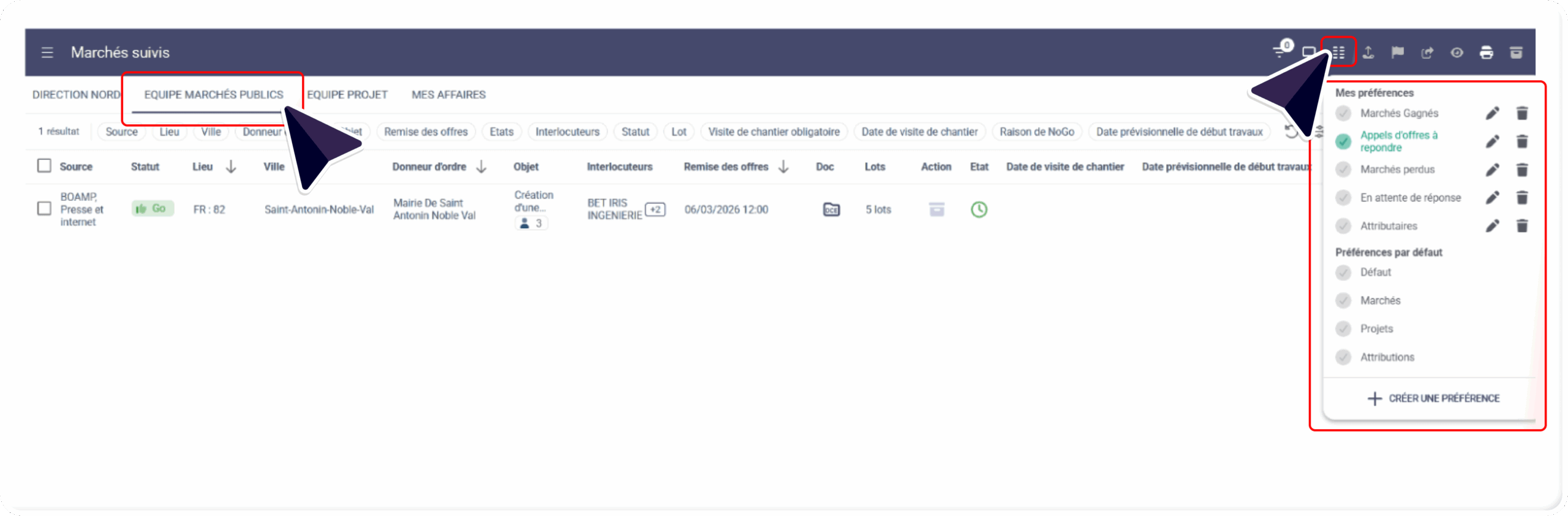The image size is (1568, 516).
Task: Click CRÉER UNE PRÉFÉRENCE button
Action: click(x=1433, y=398)
